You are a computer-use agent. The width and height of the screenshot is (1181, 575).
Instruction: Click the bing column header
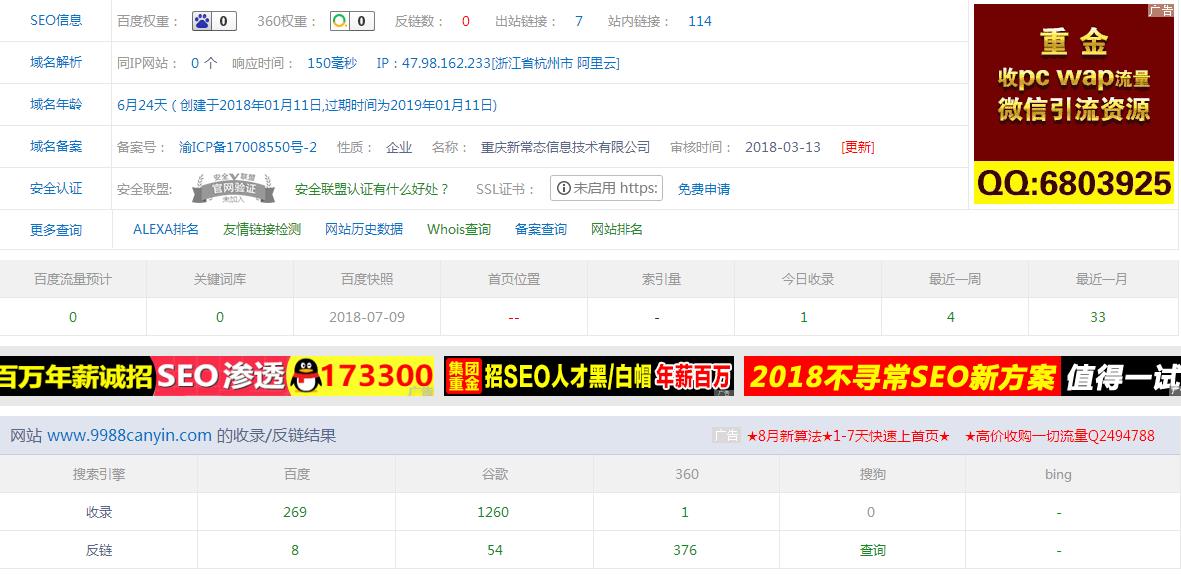[x=1058, y=475]
